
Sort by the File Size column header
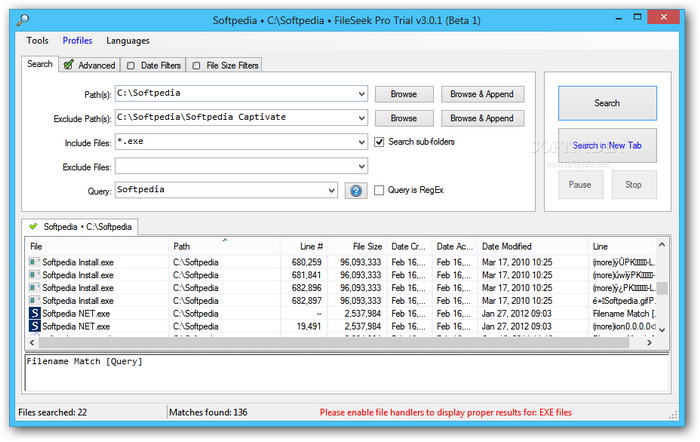[357, 246]
